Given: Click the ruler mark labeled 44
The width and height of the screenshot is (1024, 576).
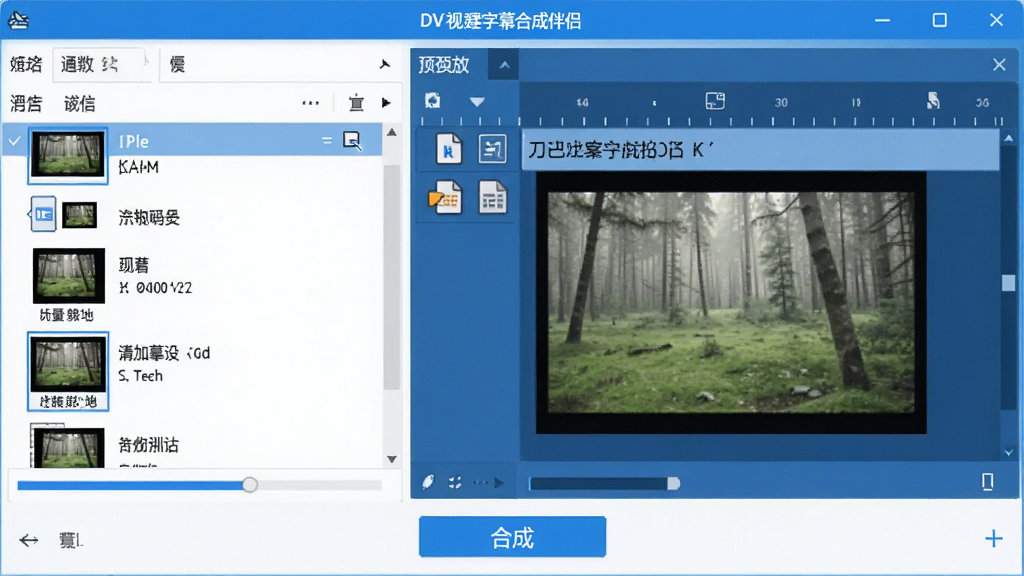Looking at the screenshot, I should coord(582,103).
